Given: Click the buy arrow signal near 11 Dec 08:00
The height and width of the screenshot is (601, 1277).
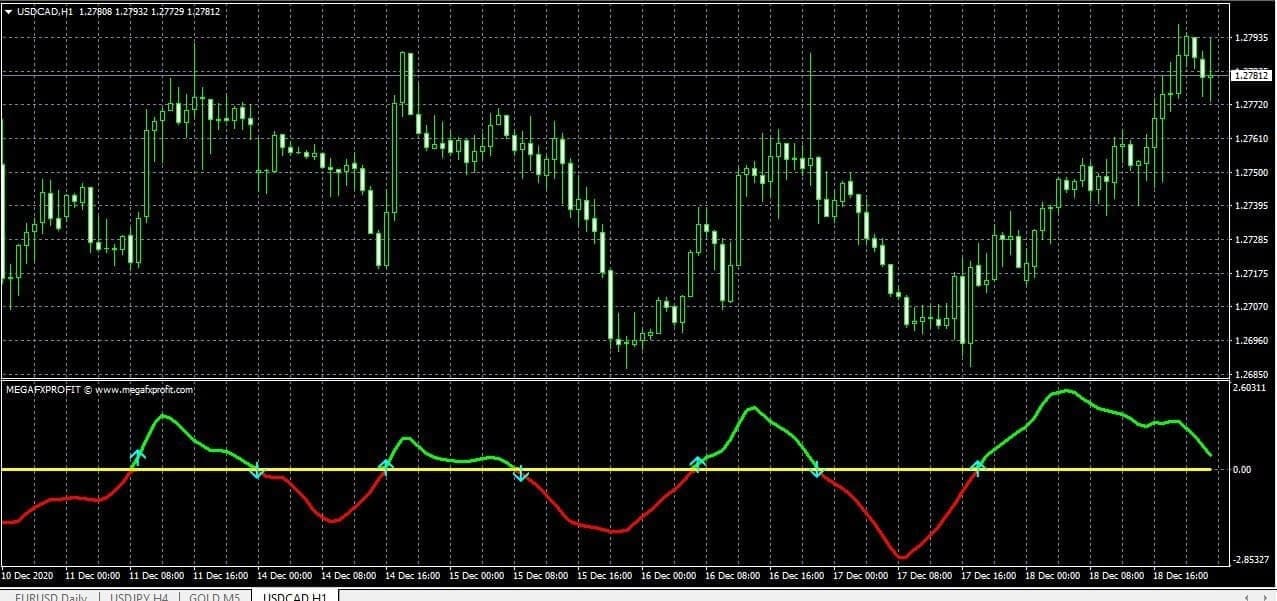Looking at the screenshot, I should point(138,456).
